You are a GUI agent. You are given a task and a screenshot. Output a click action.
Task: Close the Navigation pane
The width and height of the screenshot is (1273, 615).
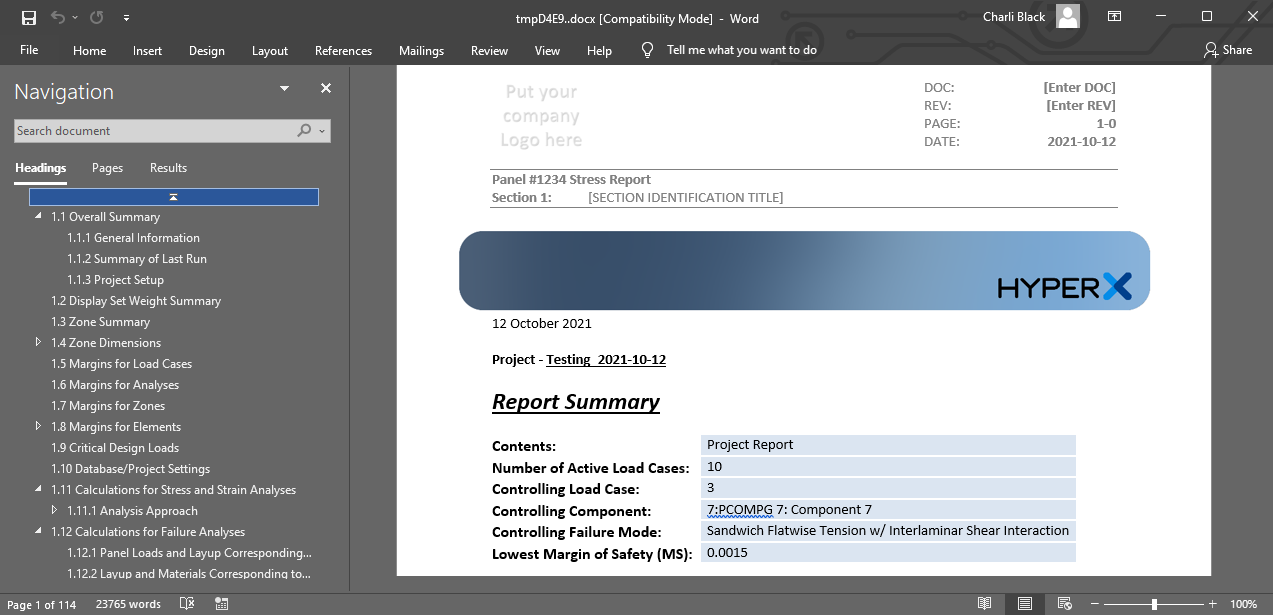[x=326, y=88]
